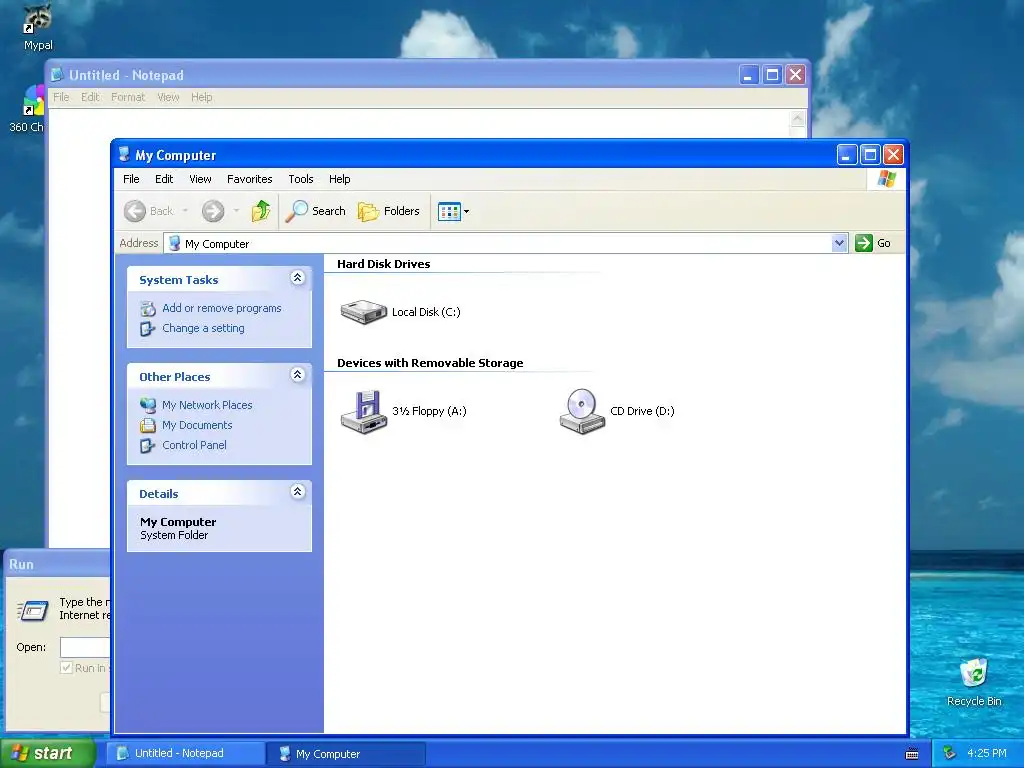This screenshot has width=1024, height=768.
Task: Click the Start button
Action: click(48, 753)
